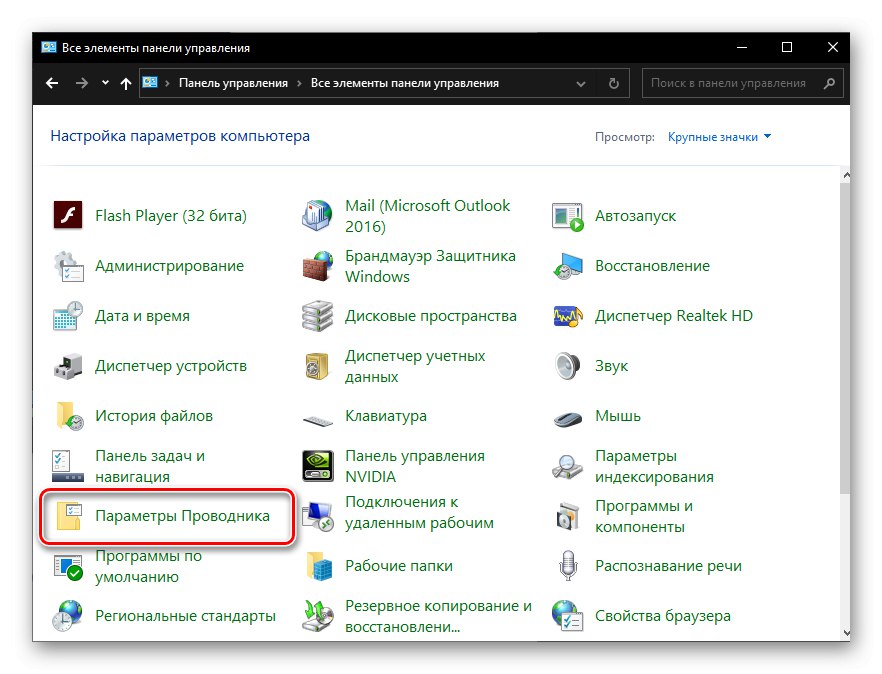Click the Back navigation arrow
882x674 pixels.
tap(52, 83)
